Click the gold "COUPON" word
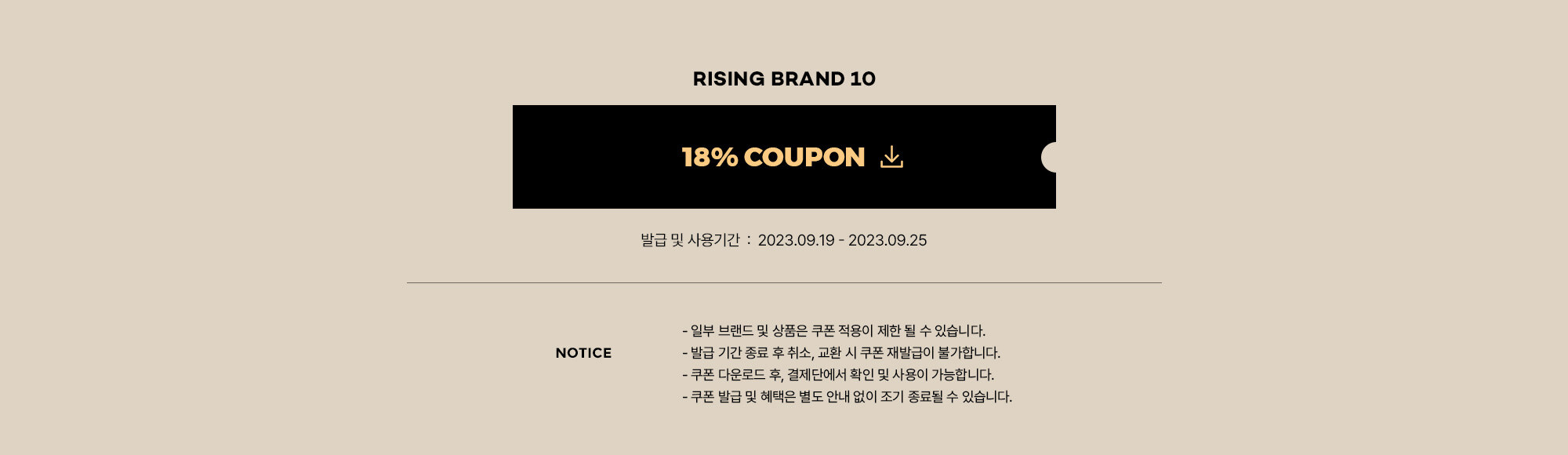The width and height of the screenshot is (1568, 455). [804, 157]
